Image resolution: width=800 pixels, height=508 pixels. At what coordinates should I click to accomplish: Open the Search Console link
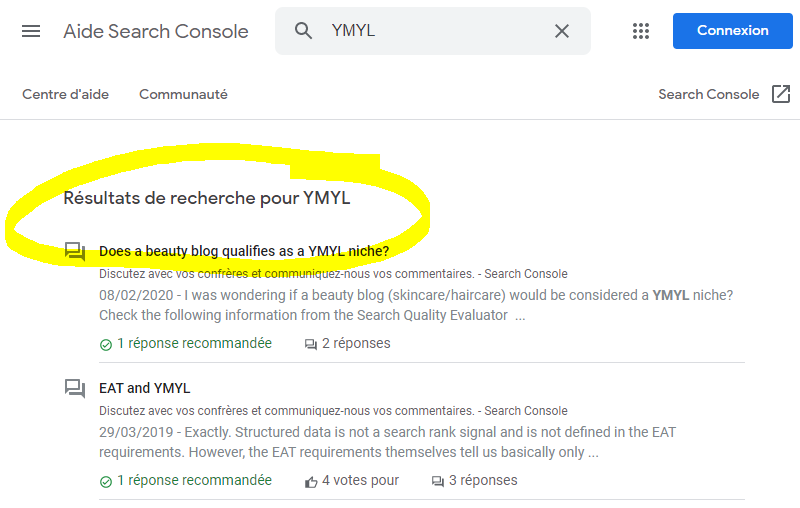point(709,94)
